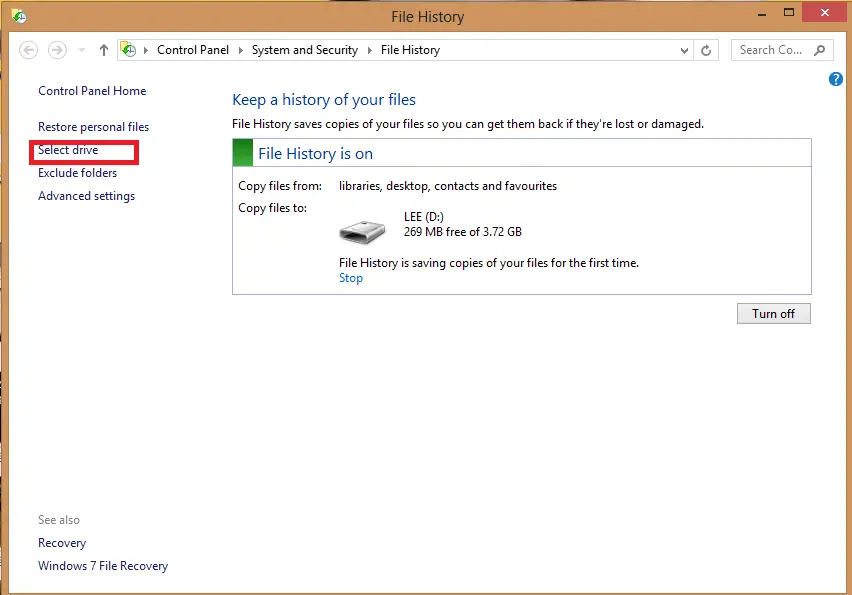Open the recent locations dropdown arrow
852x595 pixels.
(82, 50)
